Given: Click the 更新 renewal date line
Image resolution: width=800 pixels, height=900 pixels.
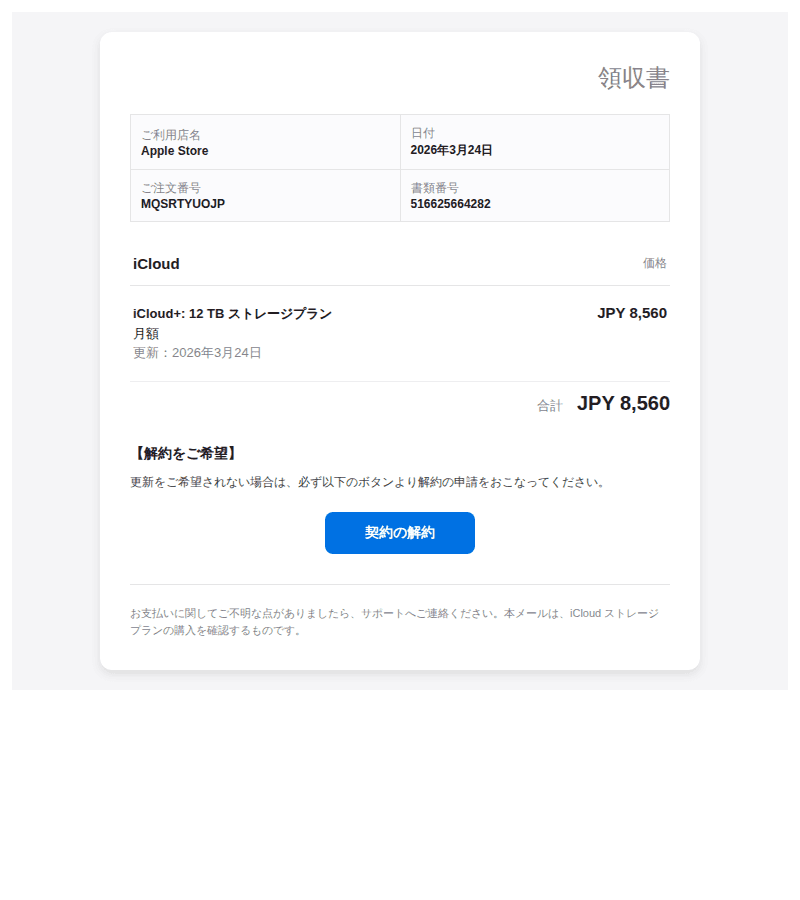Looking at the screenshot, I should (x=197, y=352).
